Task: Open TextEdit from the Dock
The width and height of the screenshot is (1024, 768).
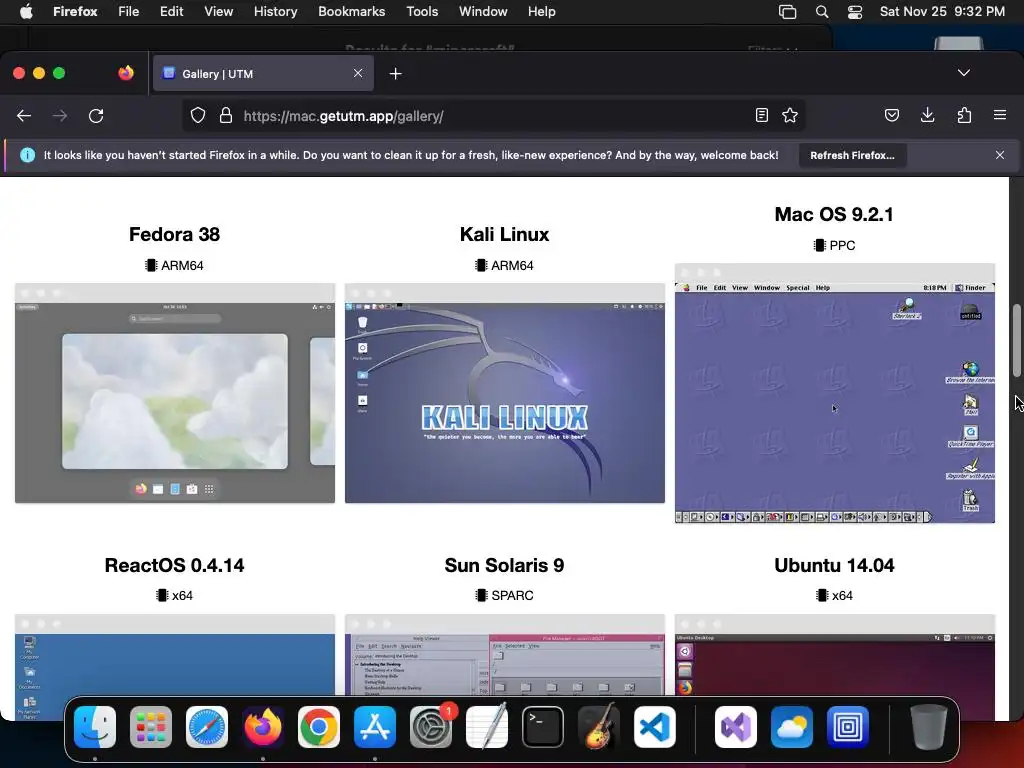Action: pos(487,727)
